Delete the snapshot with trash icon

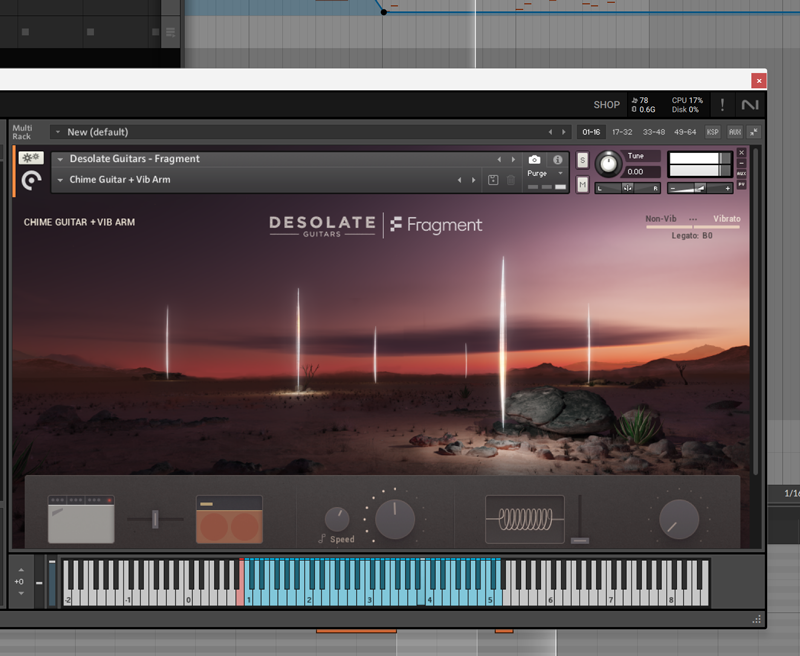point(511,180)
